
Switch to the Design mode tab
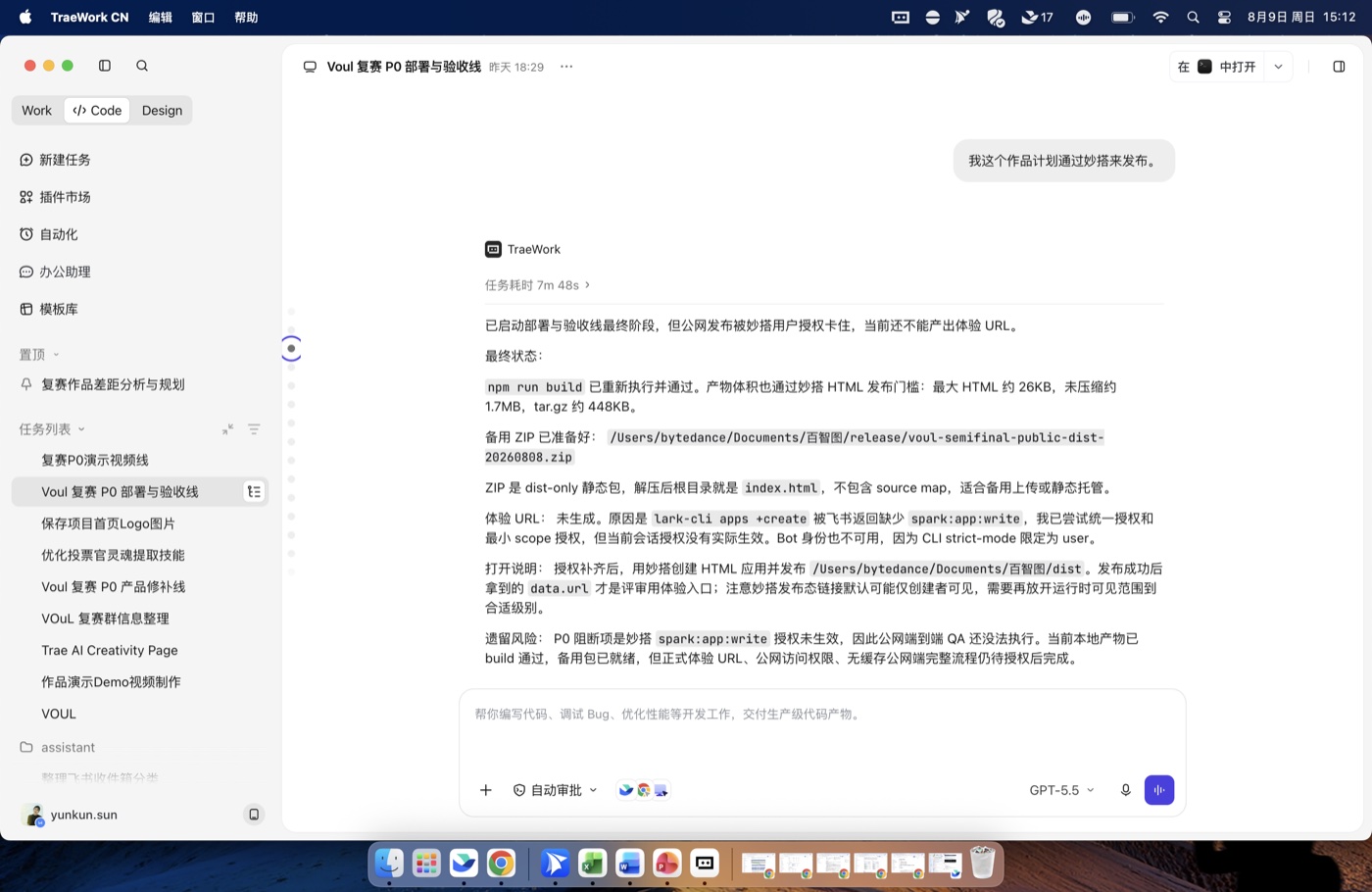162,111
